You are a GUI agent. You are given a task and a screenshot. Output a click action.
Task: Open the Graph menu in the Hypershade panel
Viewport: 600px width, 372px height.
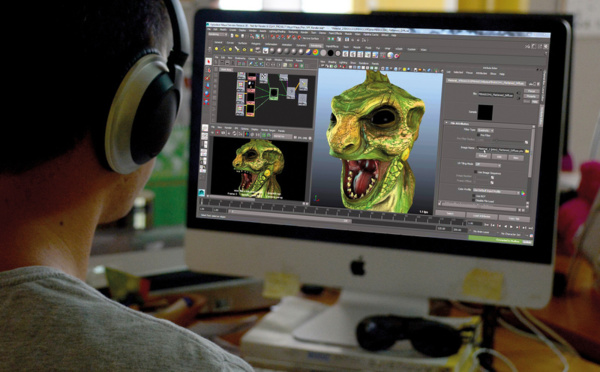pos(269,59)
